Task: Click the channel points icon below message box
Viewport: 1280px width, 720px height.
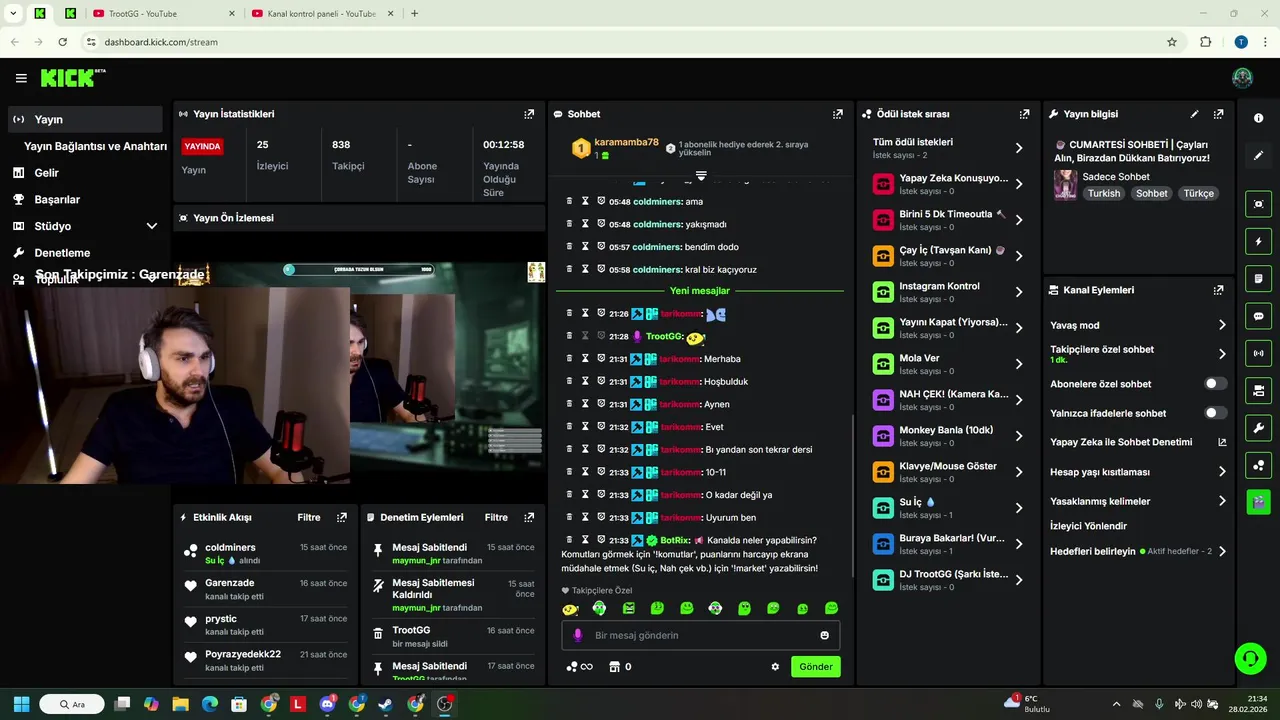Action: click(x=572, y=667)
